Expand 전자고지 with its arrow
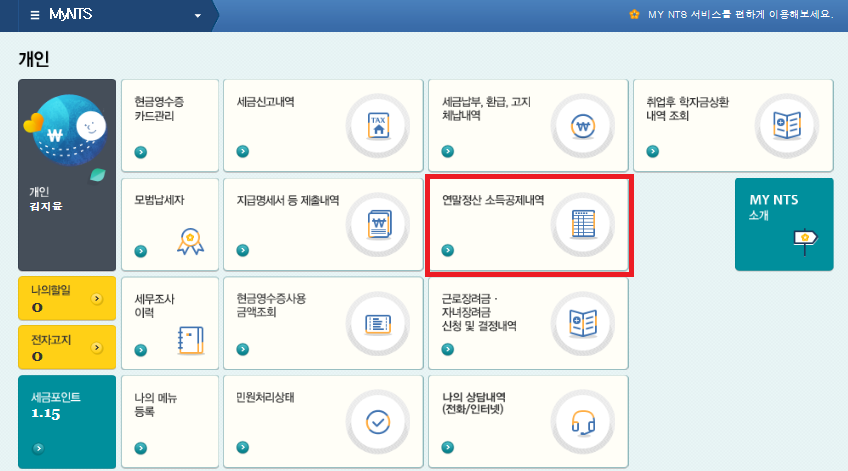The height and width of the screenshot is (471, 848). tap(96, 347)
